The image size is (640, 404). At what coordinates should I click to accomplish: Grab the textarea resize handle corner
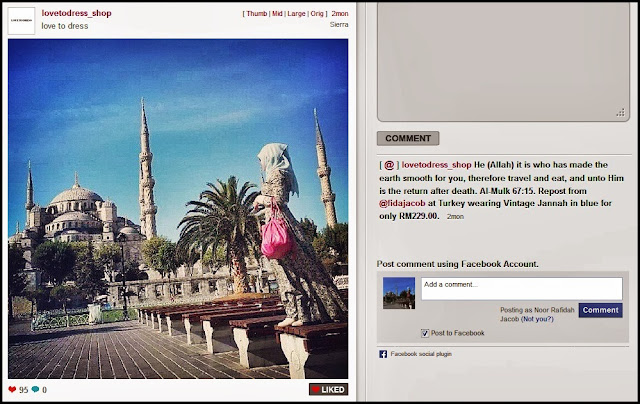click(621, 113)
